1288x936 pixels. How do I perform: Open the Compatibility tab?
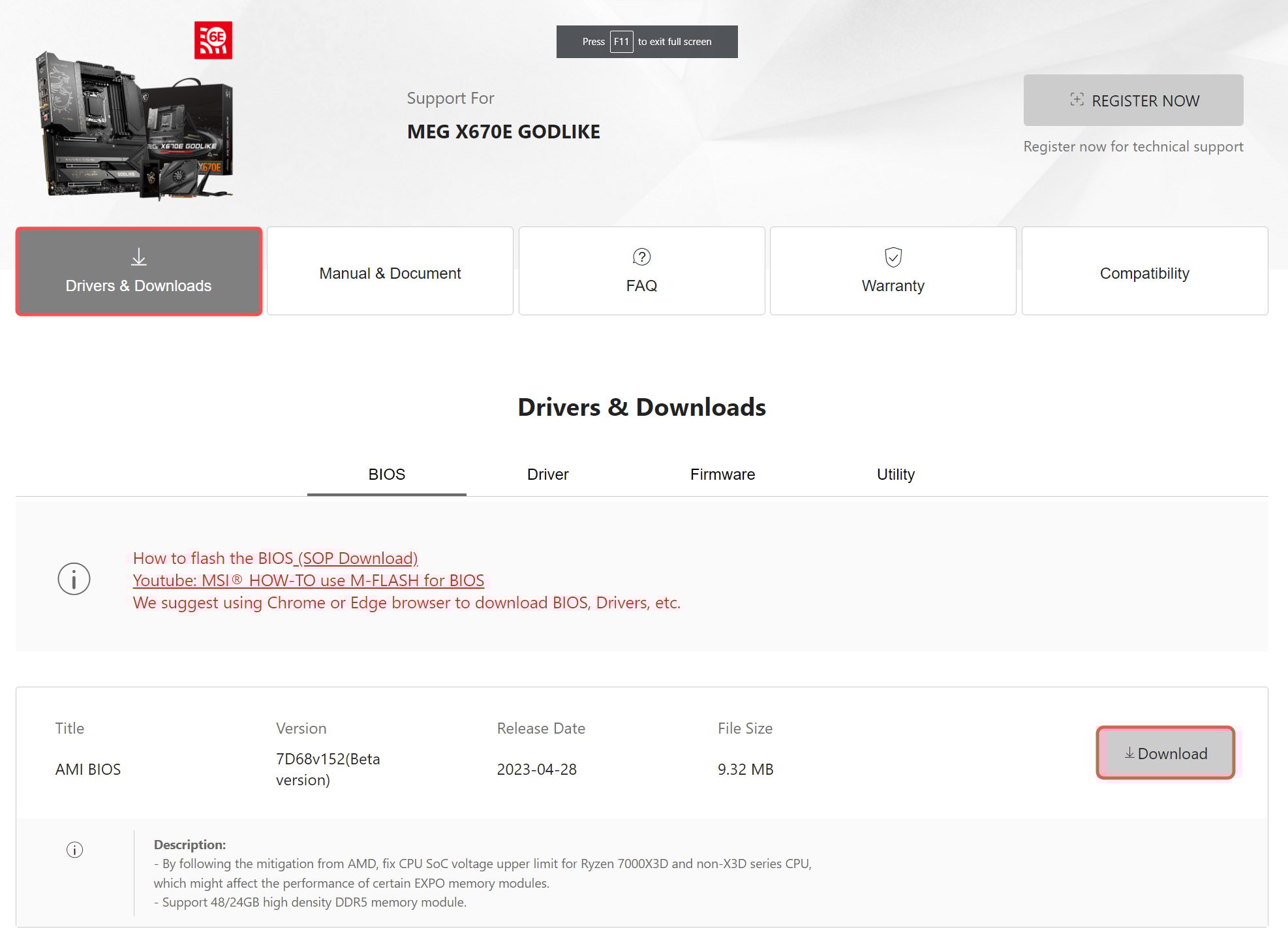(1145, 272)
